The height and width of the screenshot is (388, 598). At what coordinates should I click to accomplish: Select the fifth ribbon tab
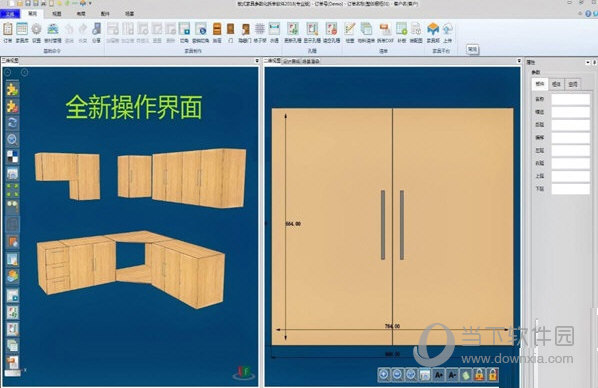point(105,14)
